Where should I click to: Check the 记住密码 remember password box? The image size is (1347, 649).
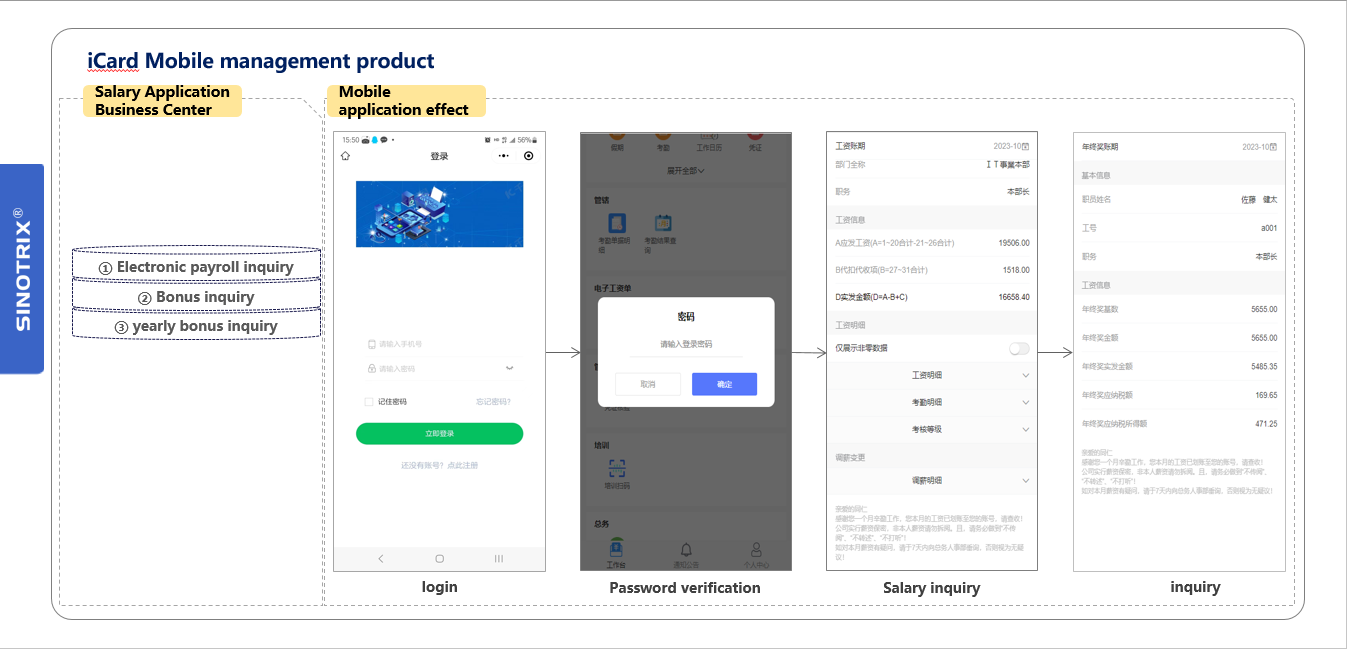pyautogui.click(x=368, y=402)
